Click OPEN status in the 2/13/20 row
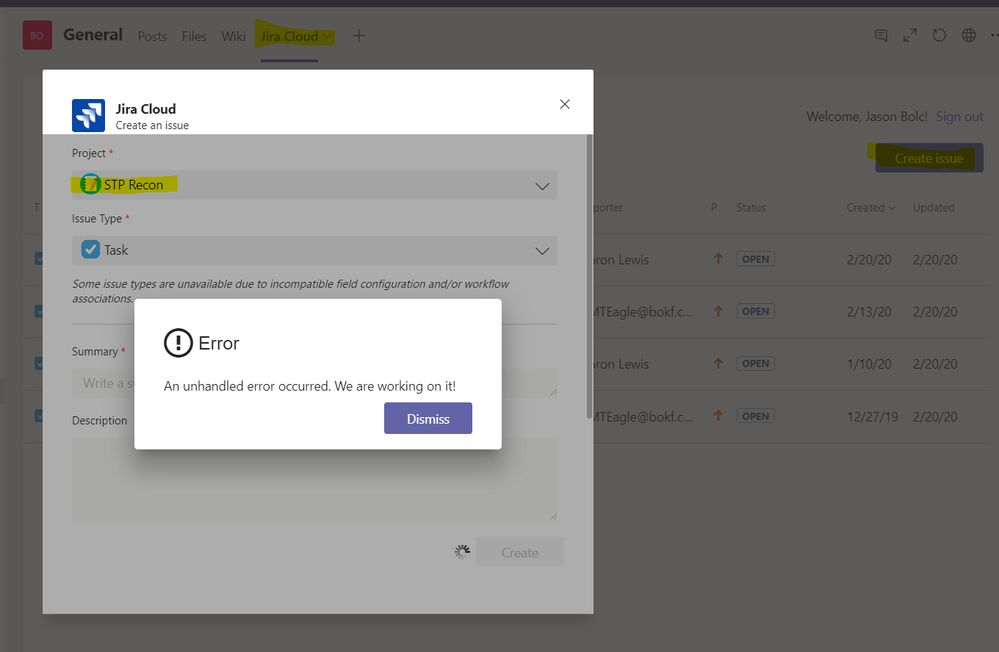 pos(756,312)
